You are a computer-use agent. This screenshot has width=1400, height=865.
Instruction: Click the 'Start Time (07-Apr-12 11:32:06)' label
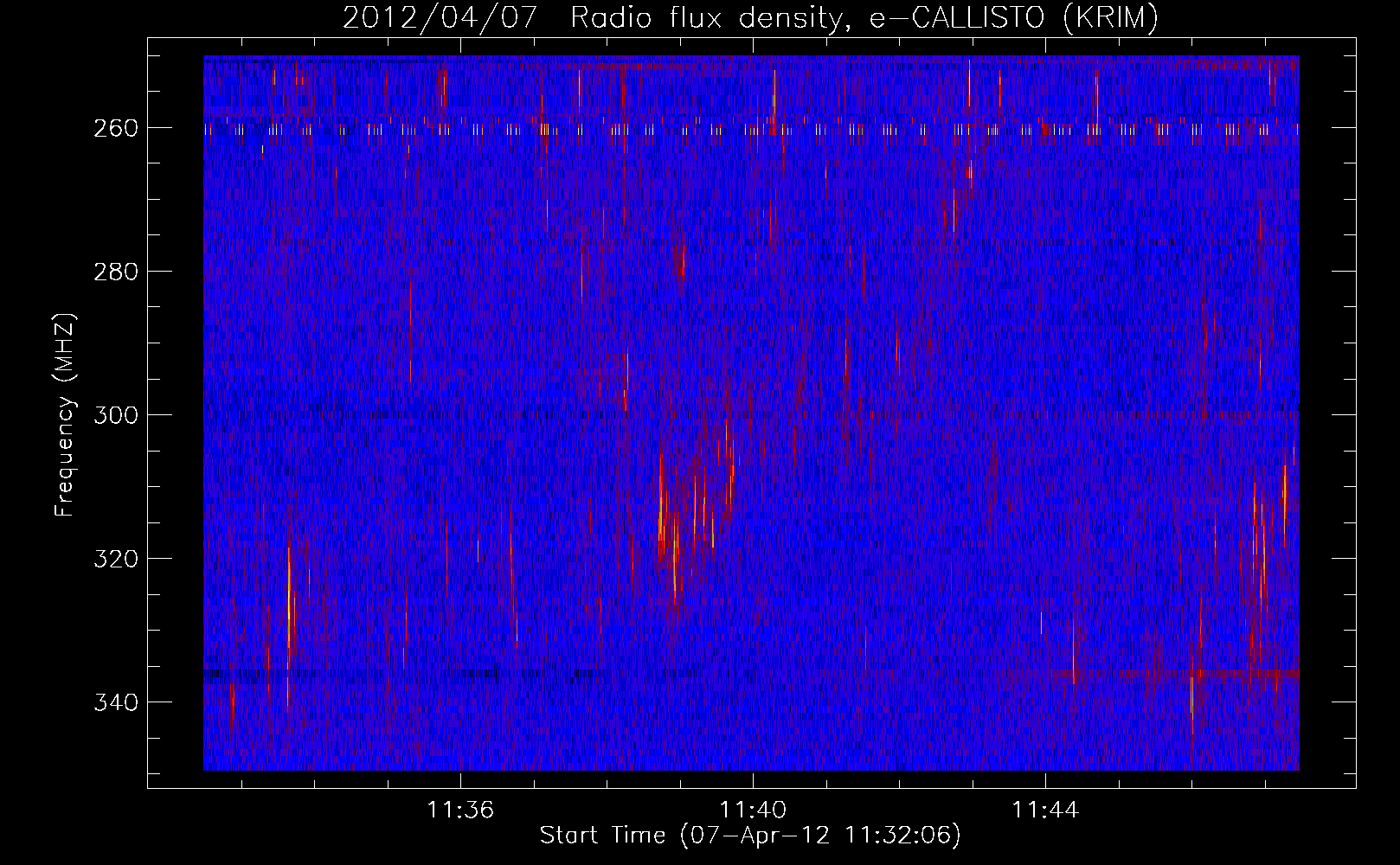click(750, 836)
